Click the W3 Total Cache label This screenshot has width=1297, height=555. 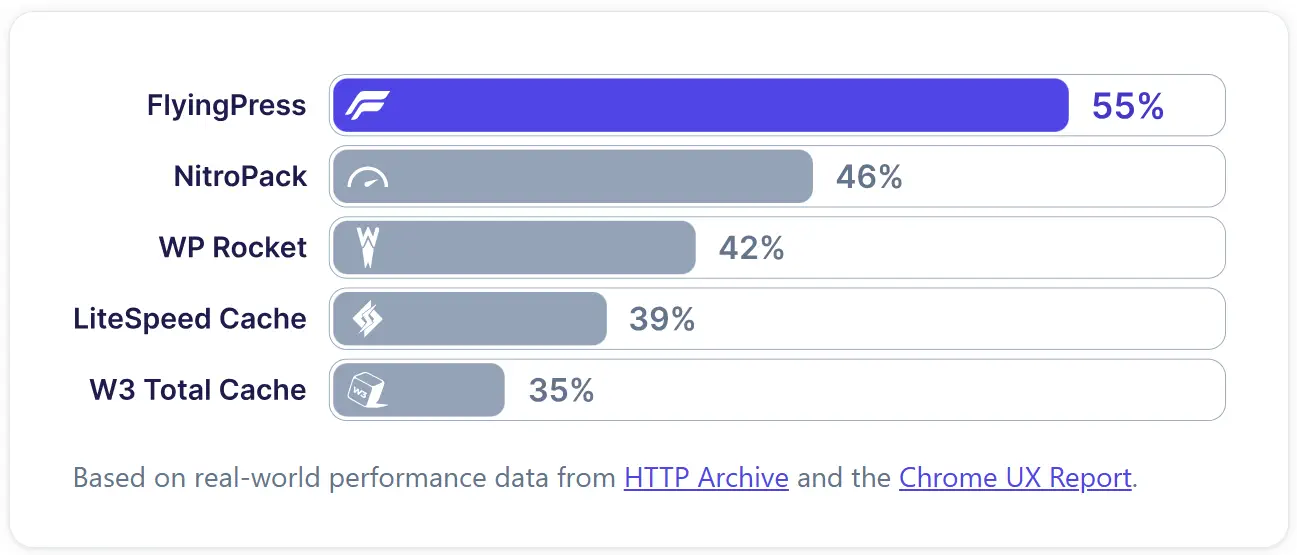click(x=198, y=390)
